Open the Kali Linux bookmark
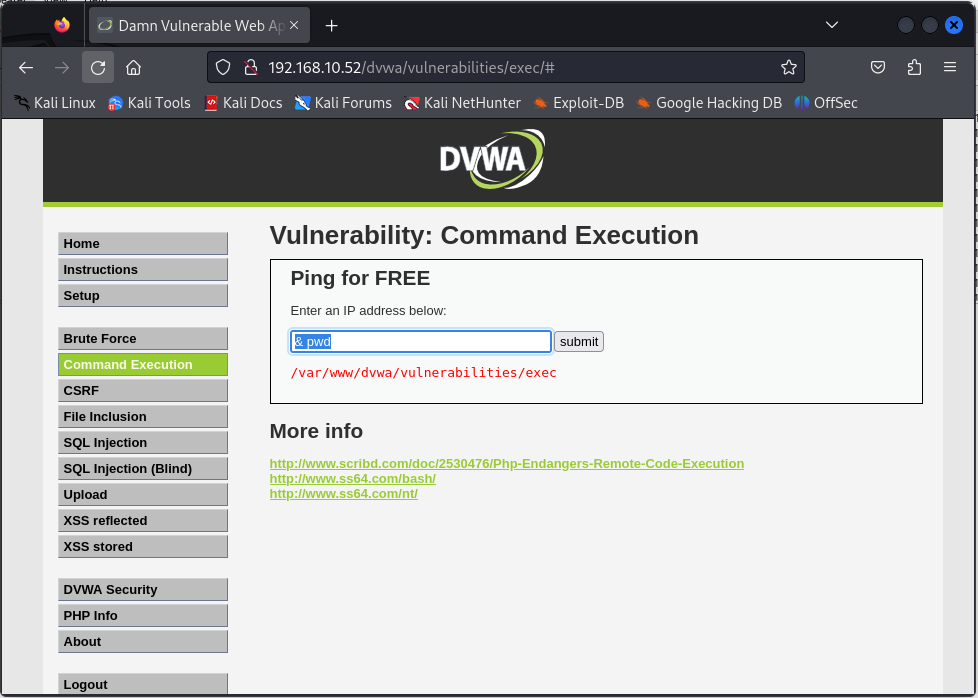The image size is (978, 698). pyautogui.click(x=55, y=103)
